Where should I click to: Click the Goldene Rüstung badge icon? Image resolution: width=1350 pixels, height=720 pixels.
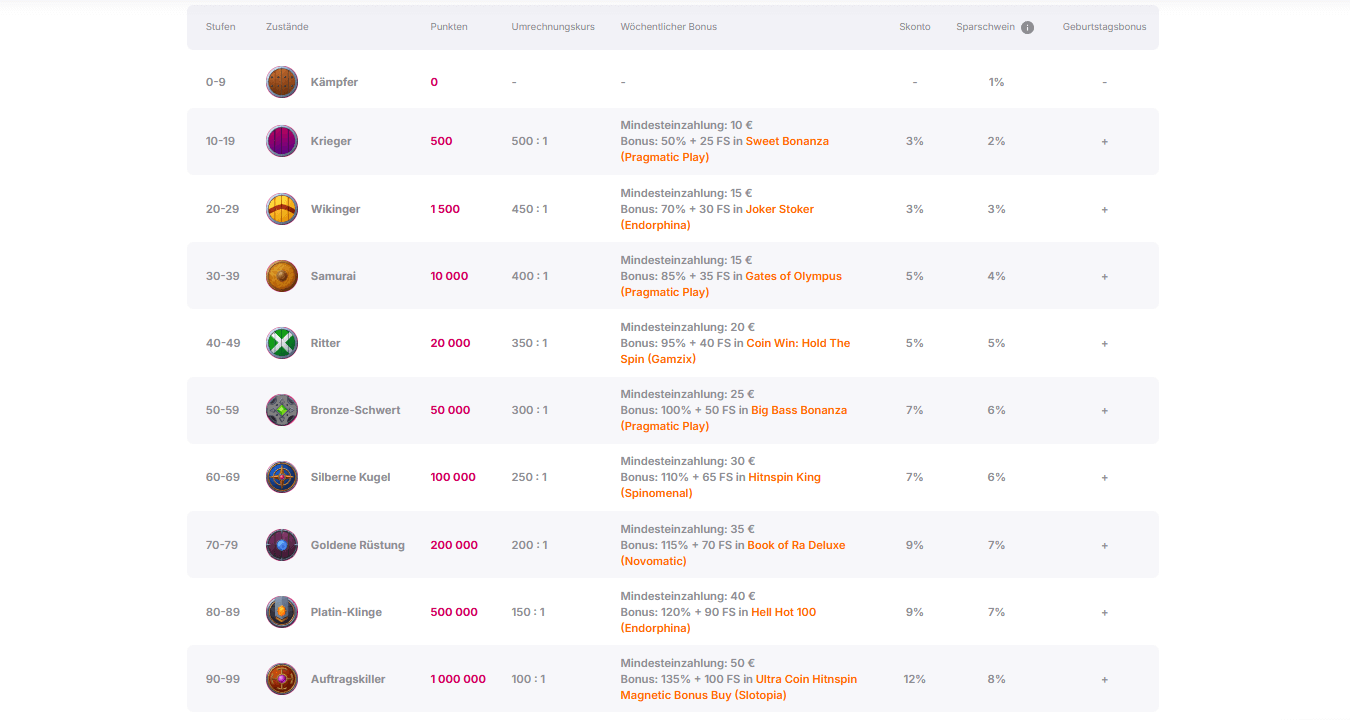point(282,545)
